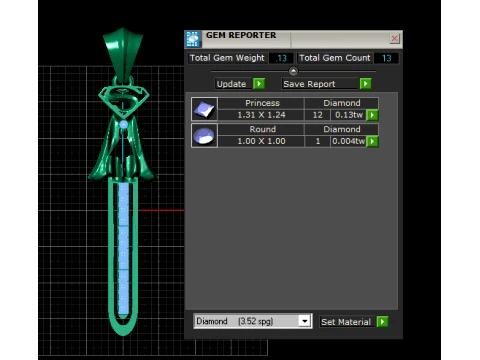Click the '0.004tw' weight cell

click(349, 141)
